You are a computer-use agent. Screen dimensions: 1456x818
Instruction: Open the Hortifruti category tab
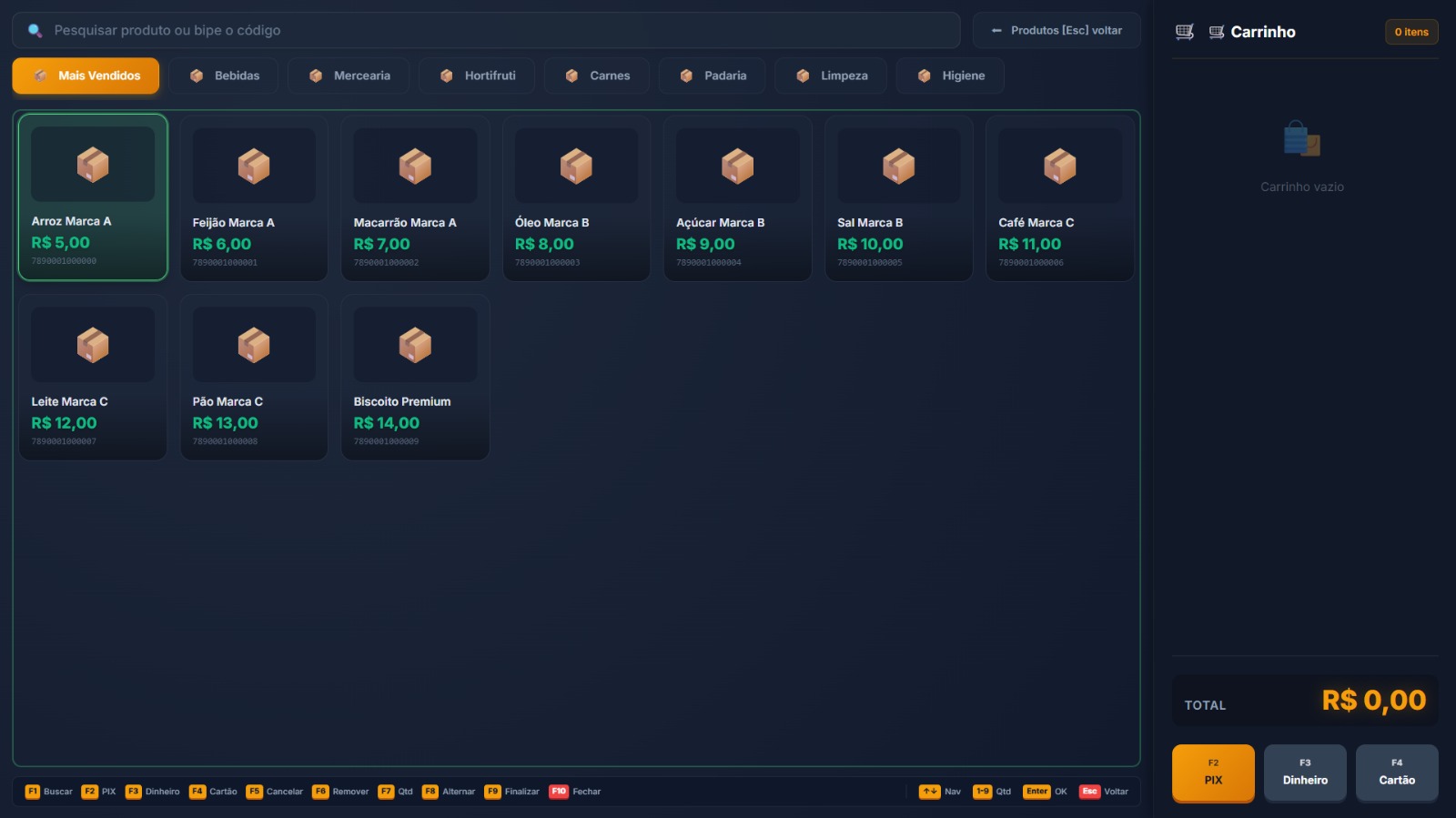click(x=477, y=76)
